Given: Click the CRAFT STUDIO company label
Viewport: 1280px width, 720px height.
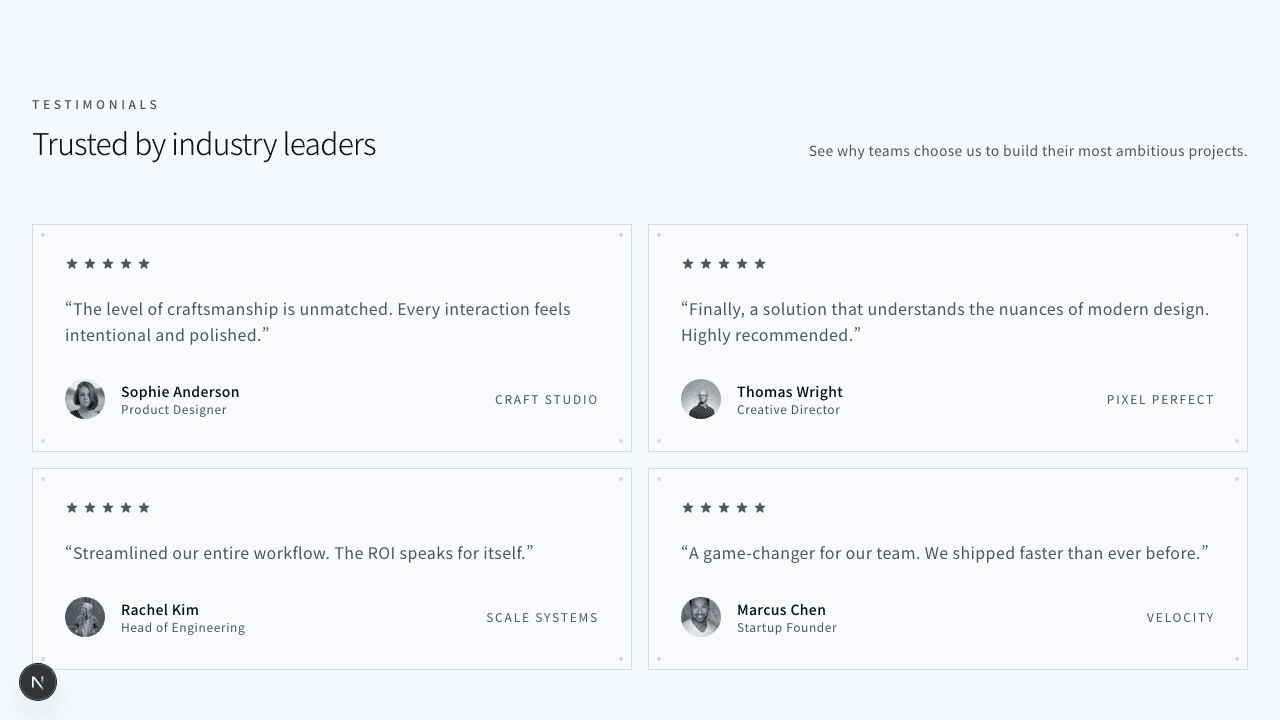Looking at the screenshot, I should (x=546, y=400).
